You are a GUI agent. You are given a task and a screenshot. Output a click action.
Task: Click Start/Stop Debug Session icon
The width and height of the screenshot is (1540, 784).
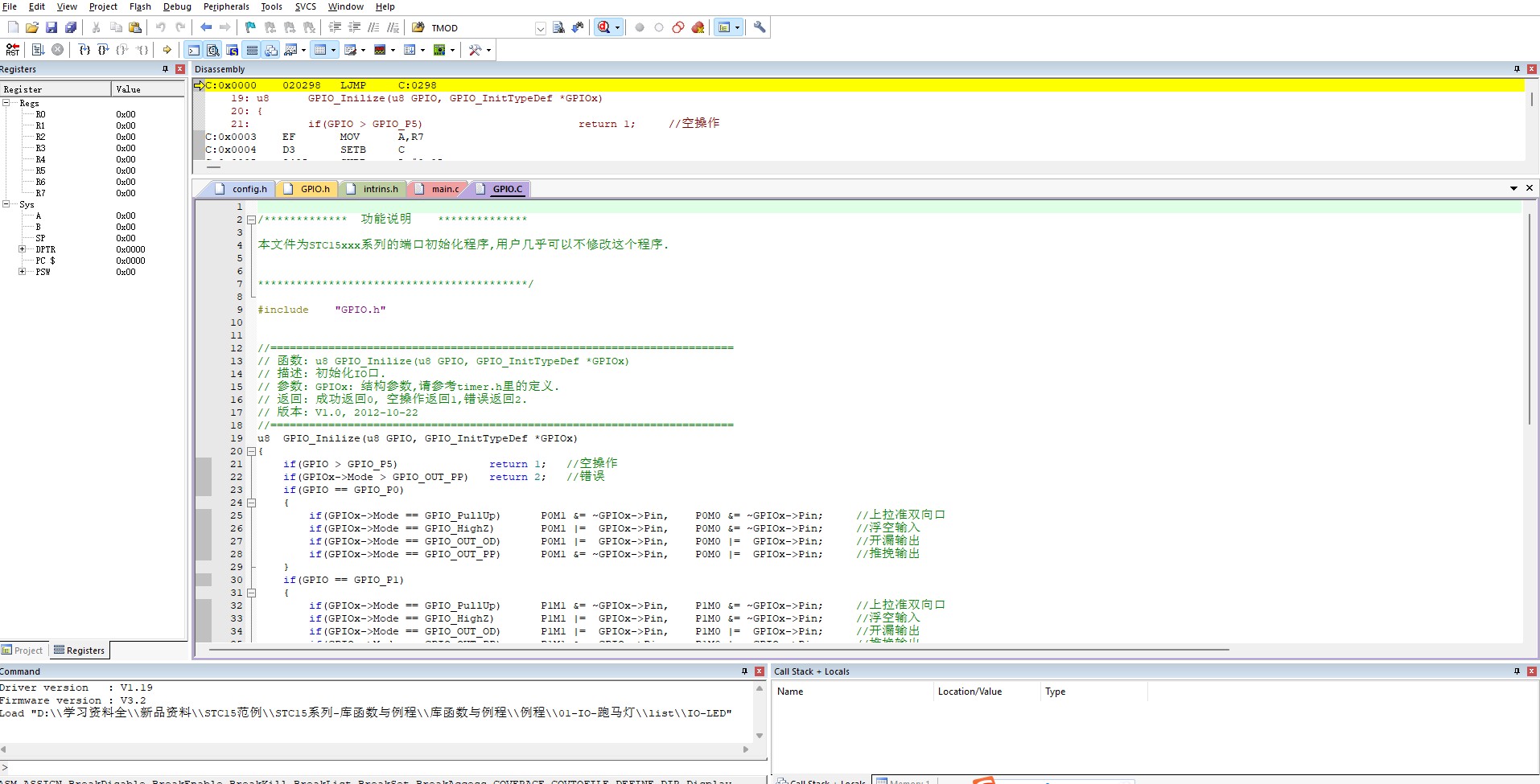(603, 27)
